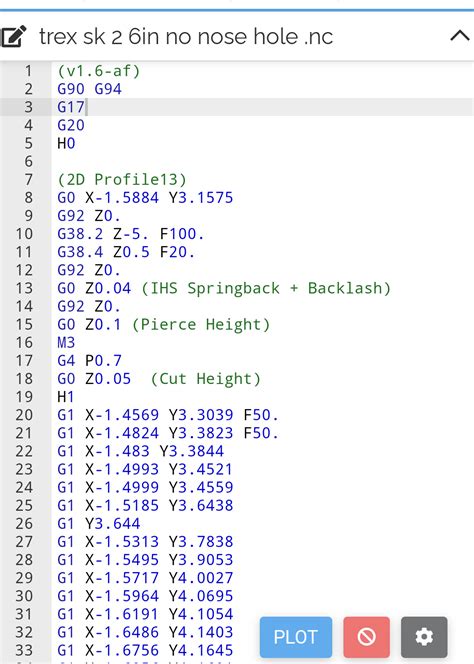This screenshot has height=664, width=474.
Task: Click the '(2D Profile13)' comment line
Action: 122,180
